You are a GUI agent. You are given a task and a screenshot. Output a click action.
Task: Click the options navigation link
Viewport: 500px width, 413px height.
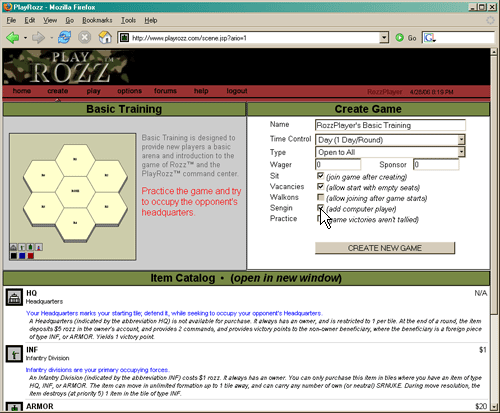pos(129,91)
